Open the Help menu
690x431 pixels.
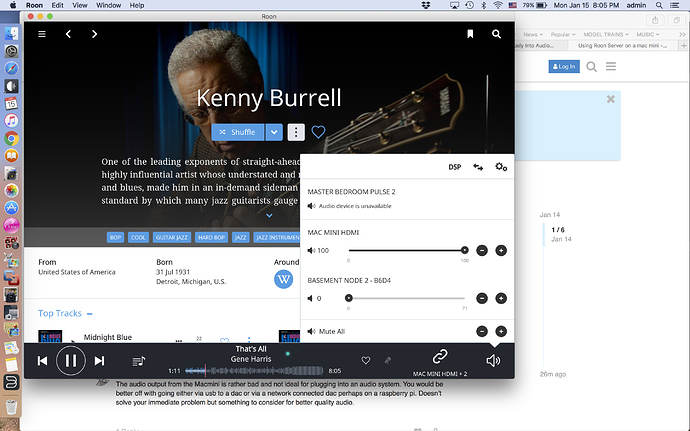pos(137,5)
